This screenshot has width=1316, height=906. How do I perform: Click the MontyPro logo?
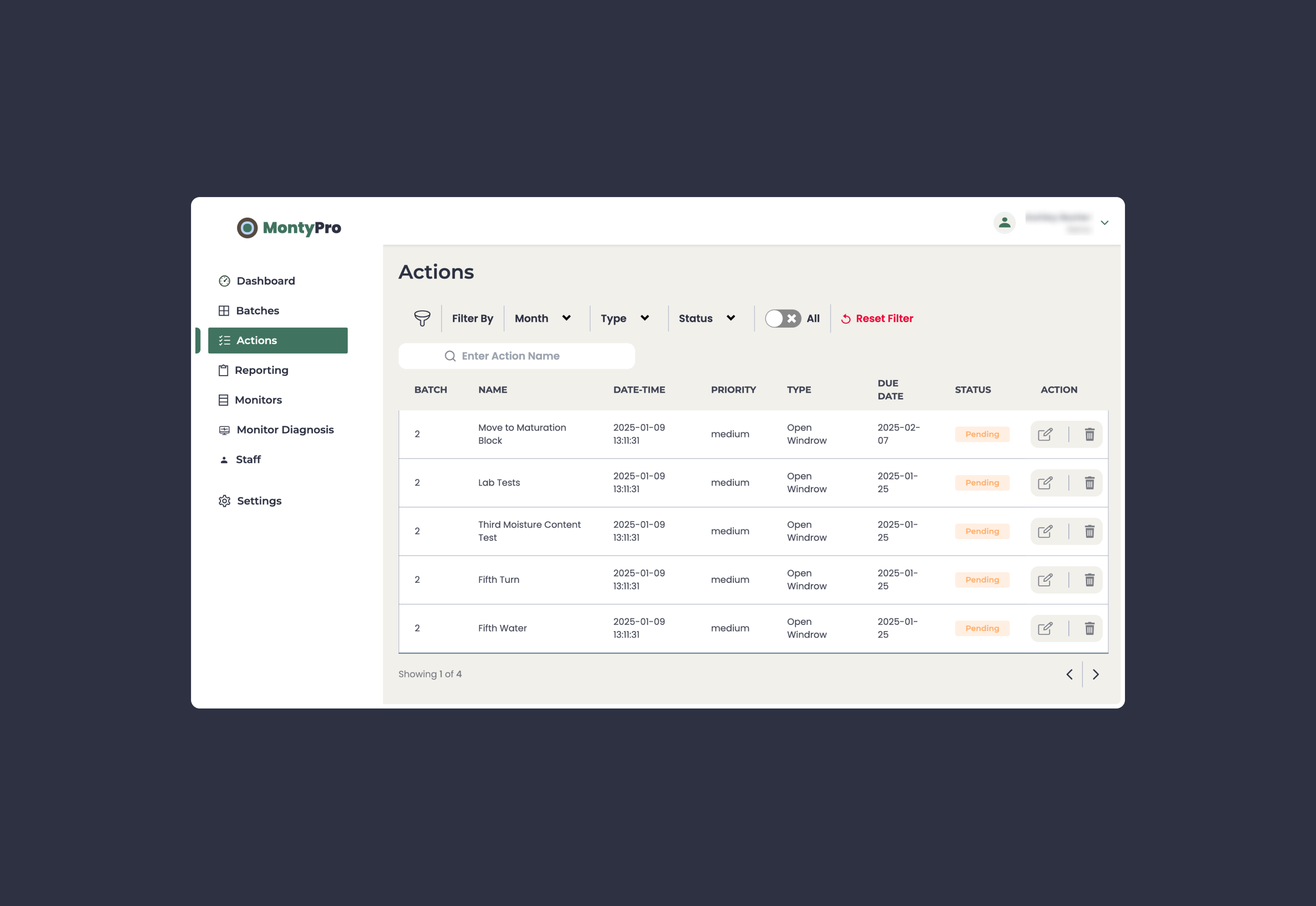tap(289, 228)
